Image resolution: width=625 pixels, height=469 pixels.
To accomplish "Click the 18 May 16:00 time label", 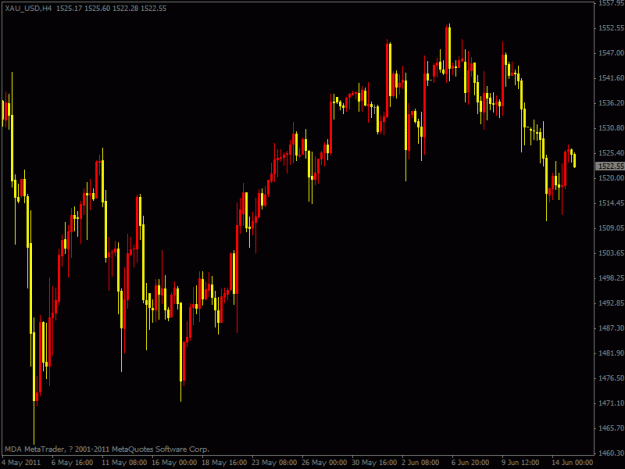I will [x=224, y=463].
